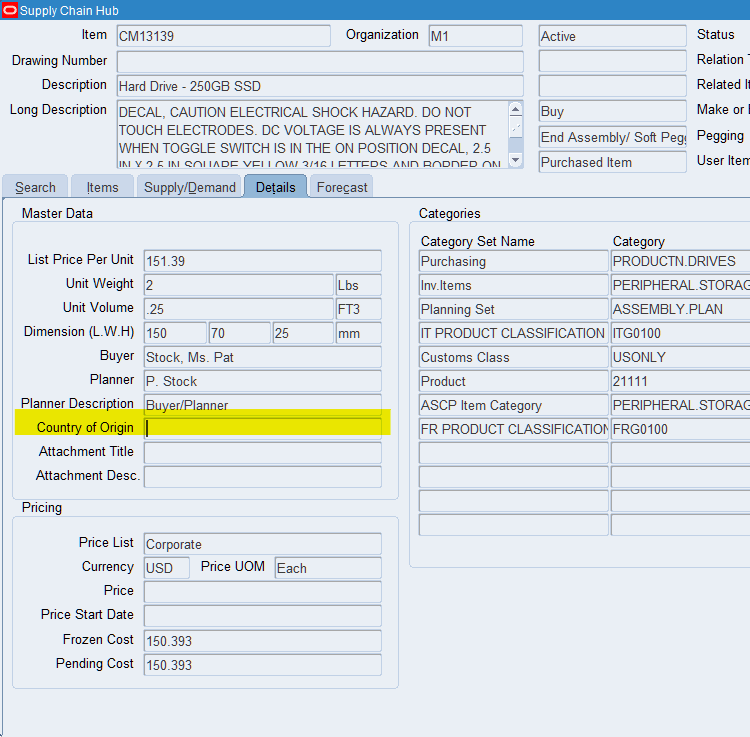Click the Lbs weight unit field
Image resolution: width=750 pixels, height=737 pixels.
tap(359, 285)
